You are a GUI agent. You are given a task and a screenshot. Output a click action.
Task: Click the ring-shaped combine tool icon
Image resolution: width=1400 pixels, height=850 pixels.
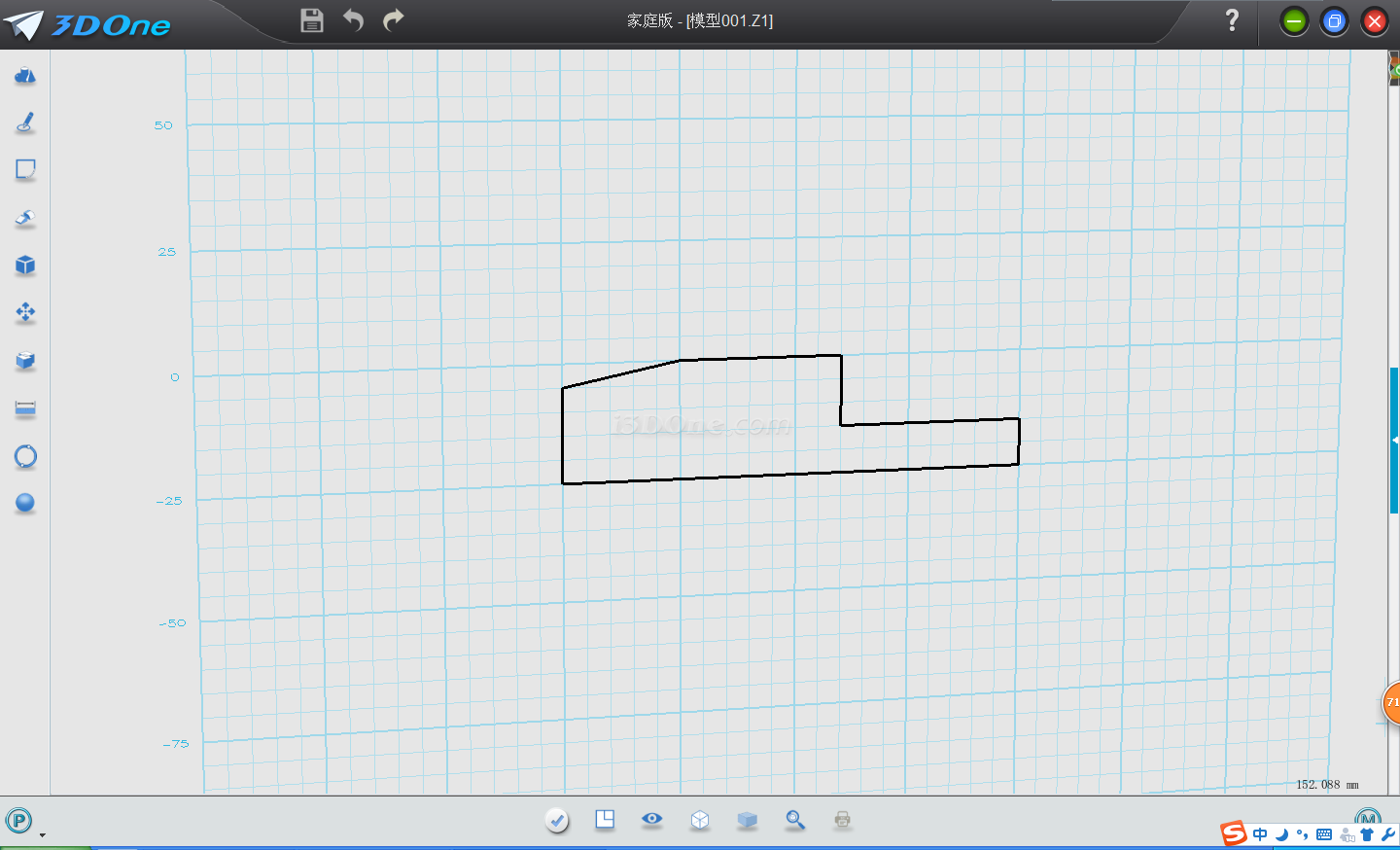point(25,456)
